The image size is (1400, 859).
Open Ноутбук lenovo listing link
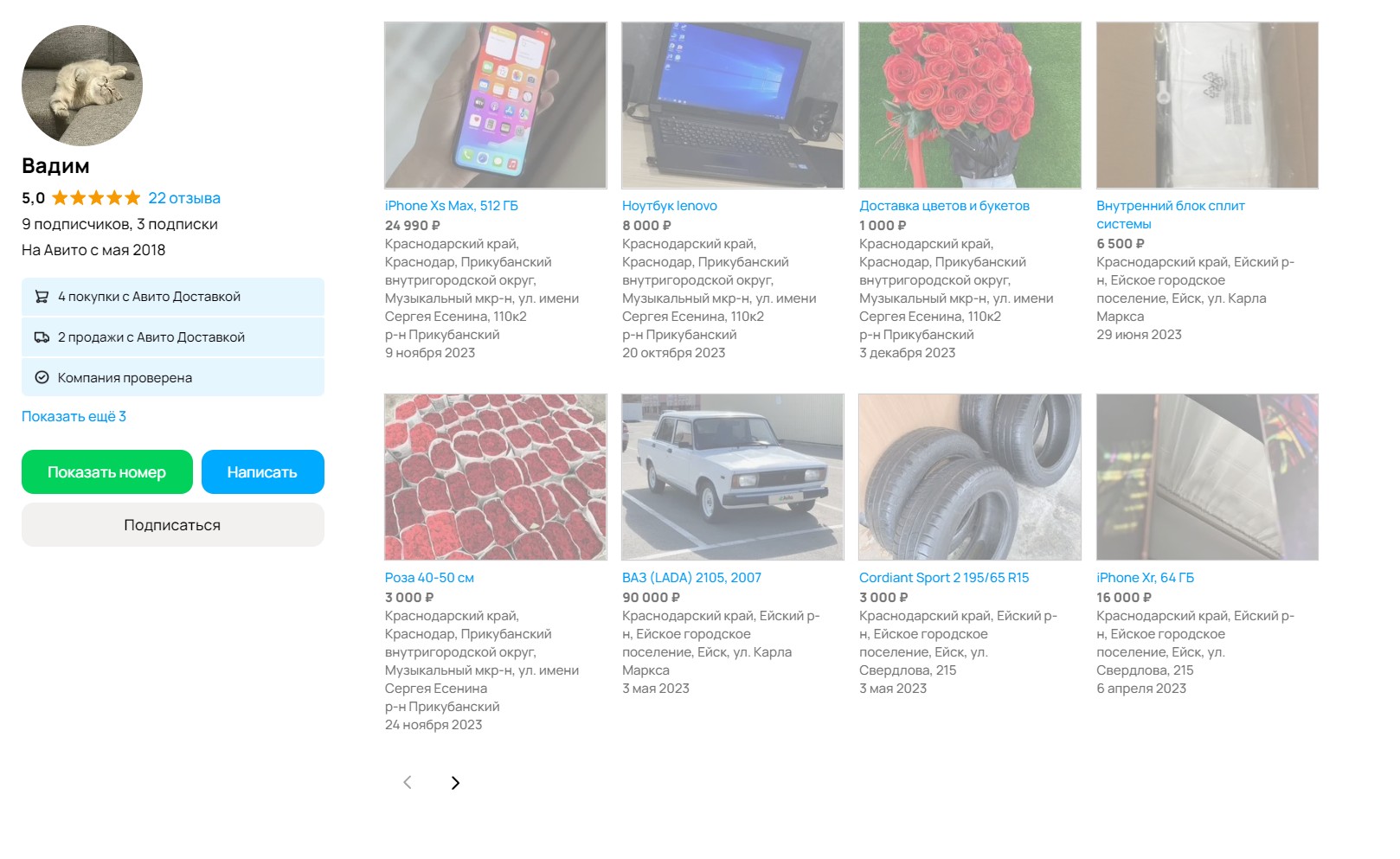670,206
